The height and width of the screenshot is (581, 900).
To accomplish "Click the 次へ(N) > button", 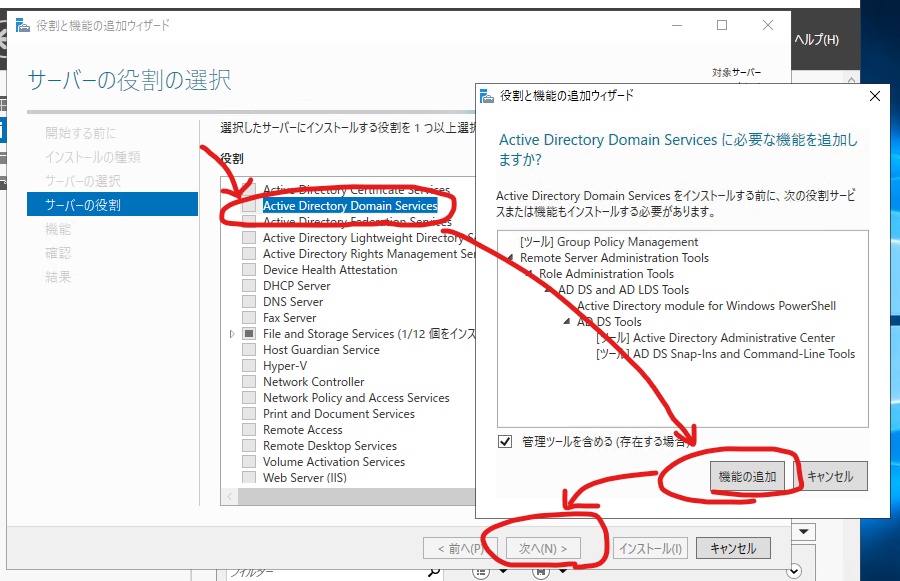I will pos(543,548).
